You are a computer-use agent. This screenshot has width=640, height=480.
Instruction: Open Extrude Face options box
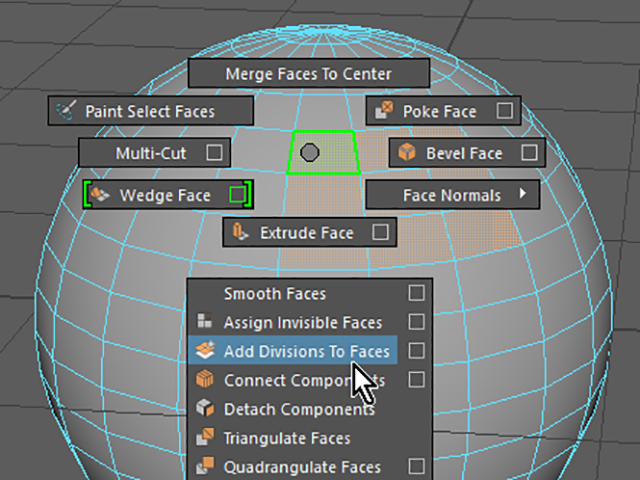pyautogui.click(x=380, y=232)
